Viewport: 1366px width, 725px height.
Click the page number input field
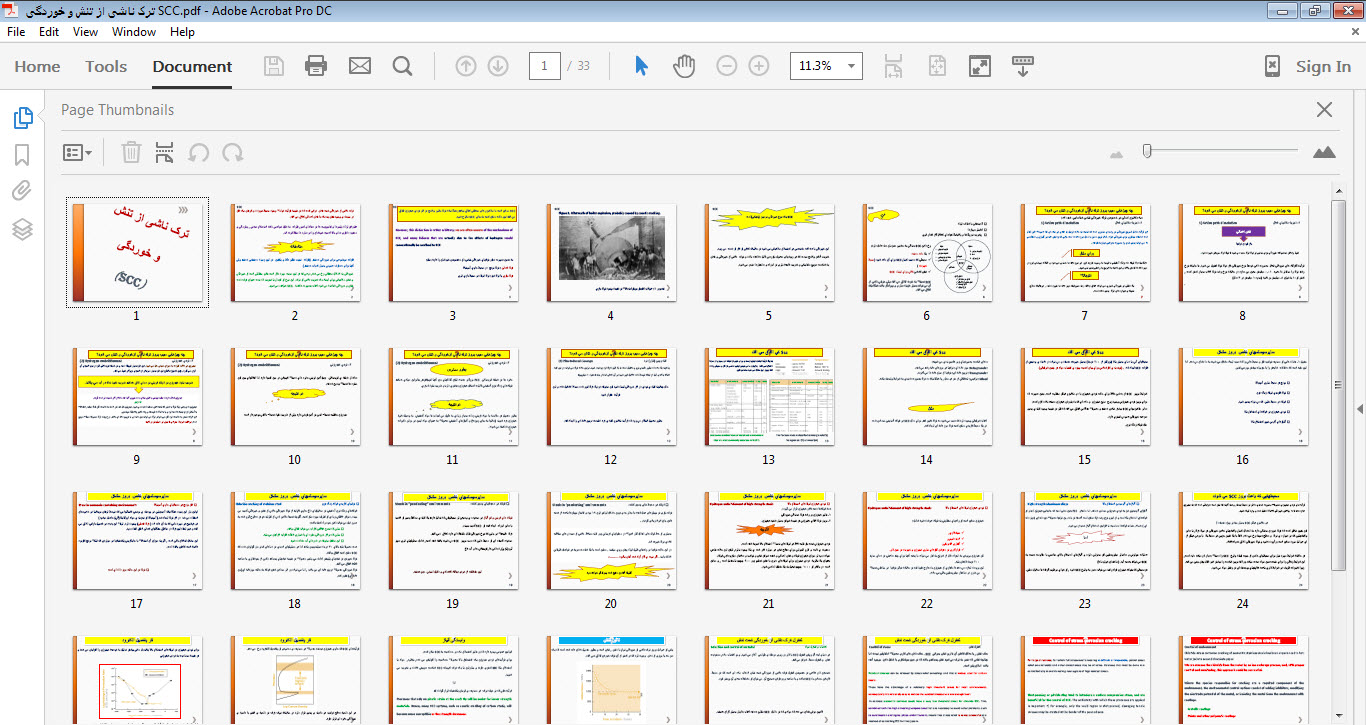[x=544, y=66]
